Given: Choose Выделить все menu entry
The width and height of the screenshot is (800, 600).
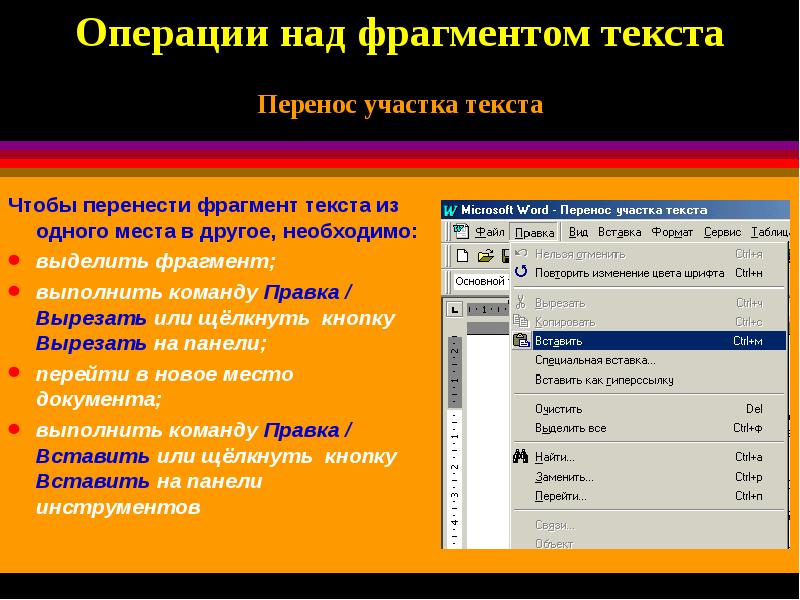Looking at the screenshot, I should click(x=649, y=428).
